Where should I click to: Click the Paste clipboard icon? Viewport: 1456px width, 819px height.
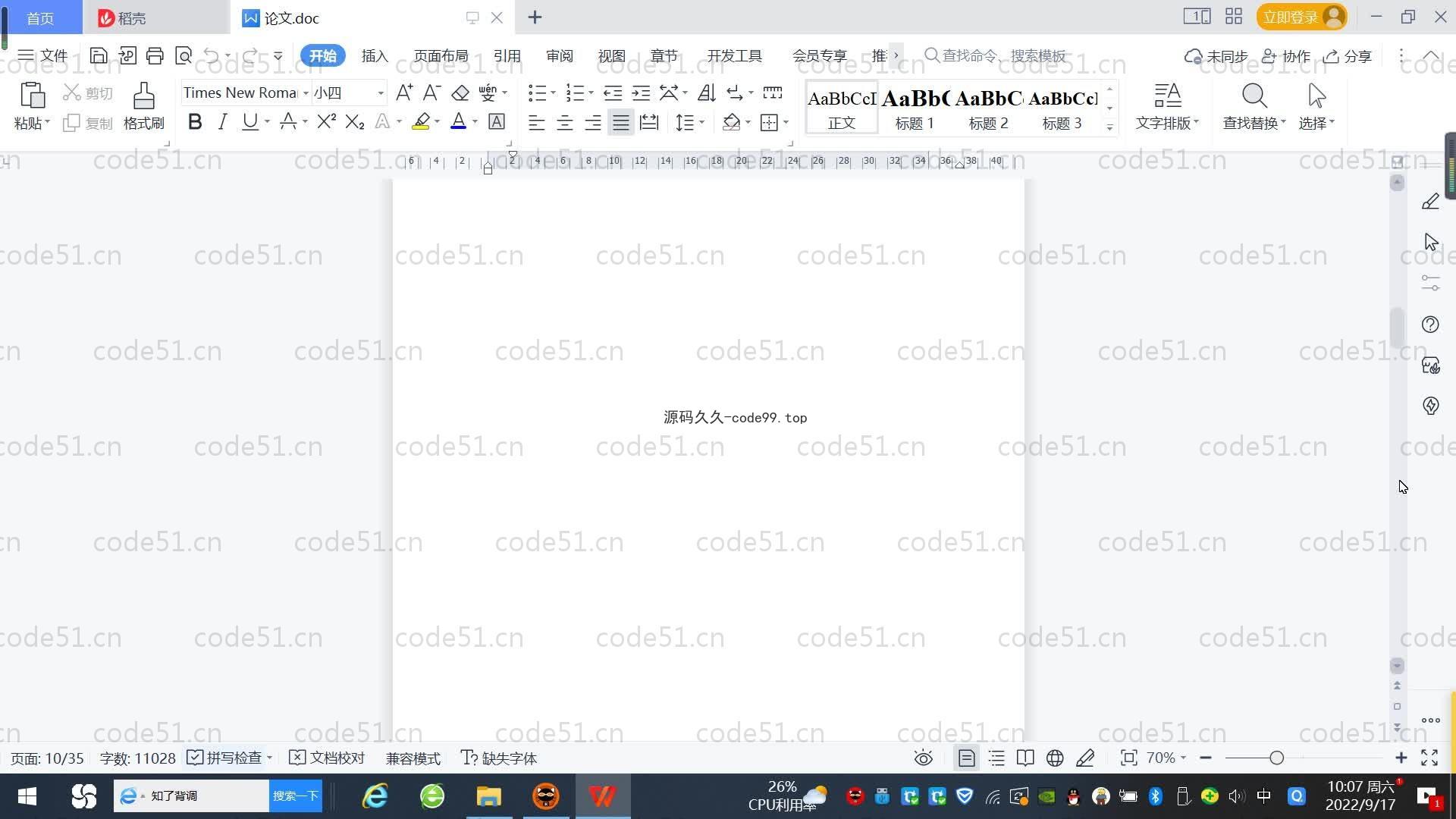(x=32, y=96)
